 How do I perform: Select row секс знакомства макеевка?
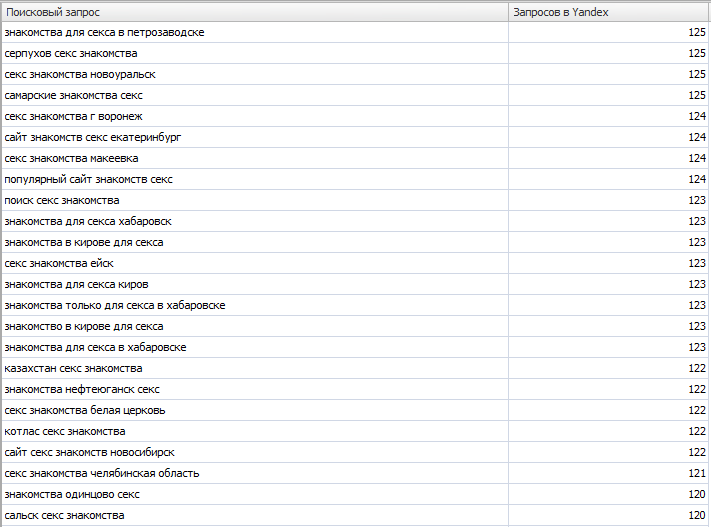[355, 158]
